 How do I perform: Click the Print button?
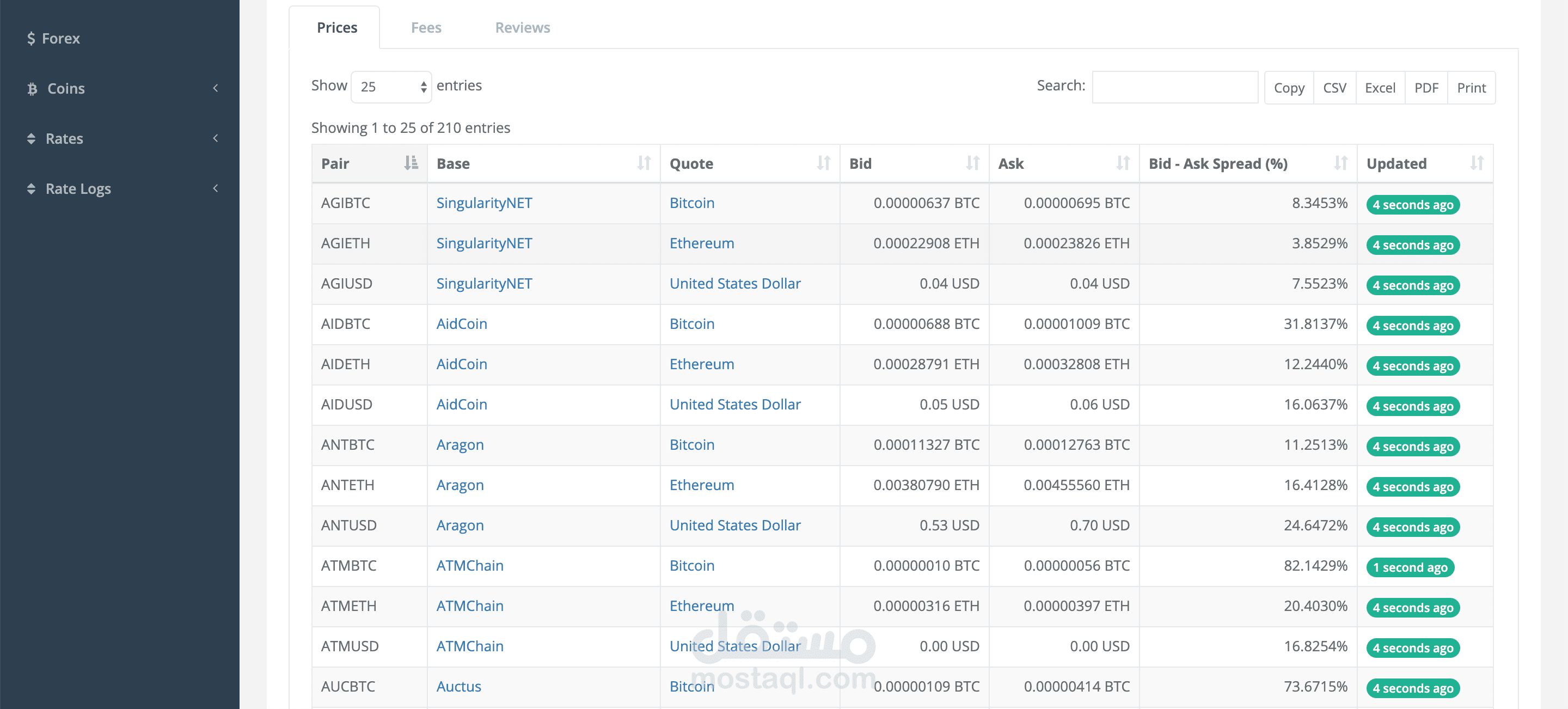tap(1471, 88)
